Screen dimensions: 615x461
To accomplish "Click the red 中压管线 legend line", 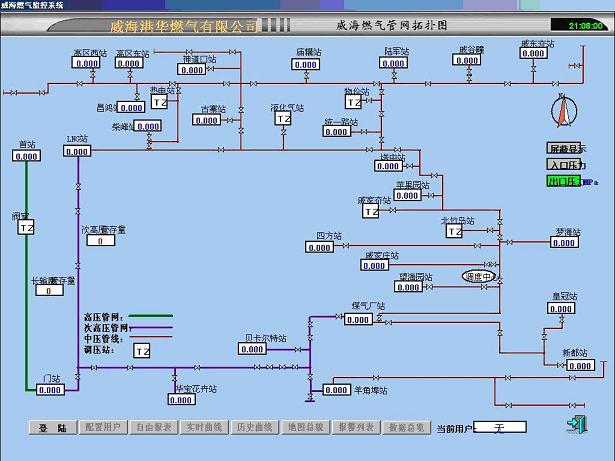I will [x=151, y=337].
